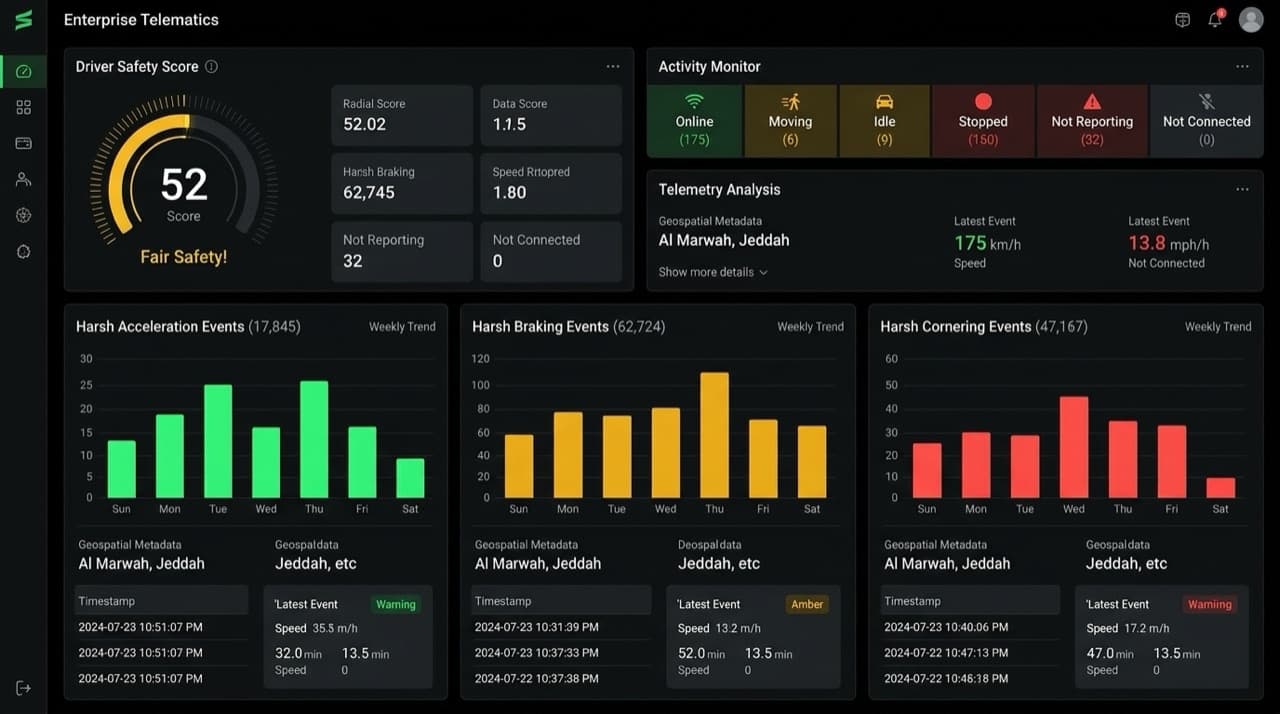Click Weekly Trend on Harsh Acceleration Events
The width and height of the screenshot is (1280, 714).
402,327
